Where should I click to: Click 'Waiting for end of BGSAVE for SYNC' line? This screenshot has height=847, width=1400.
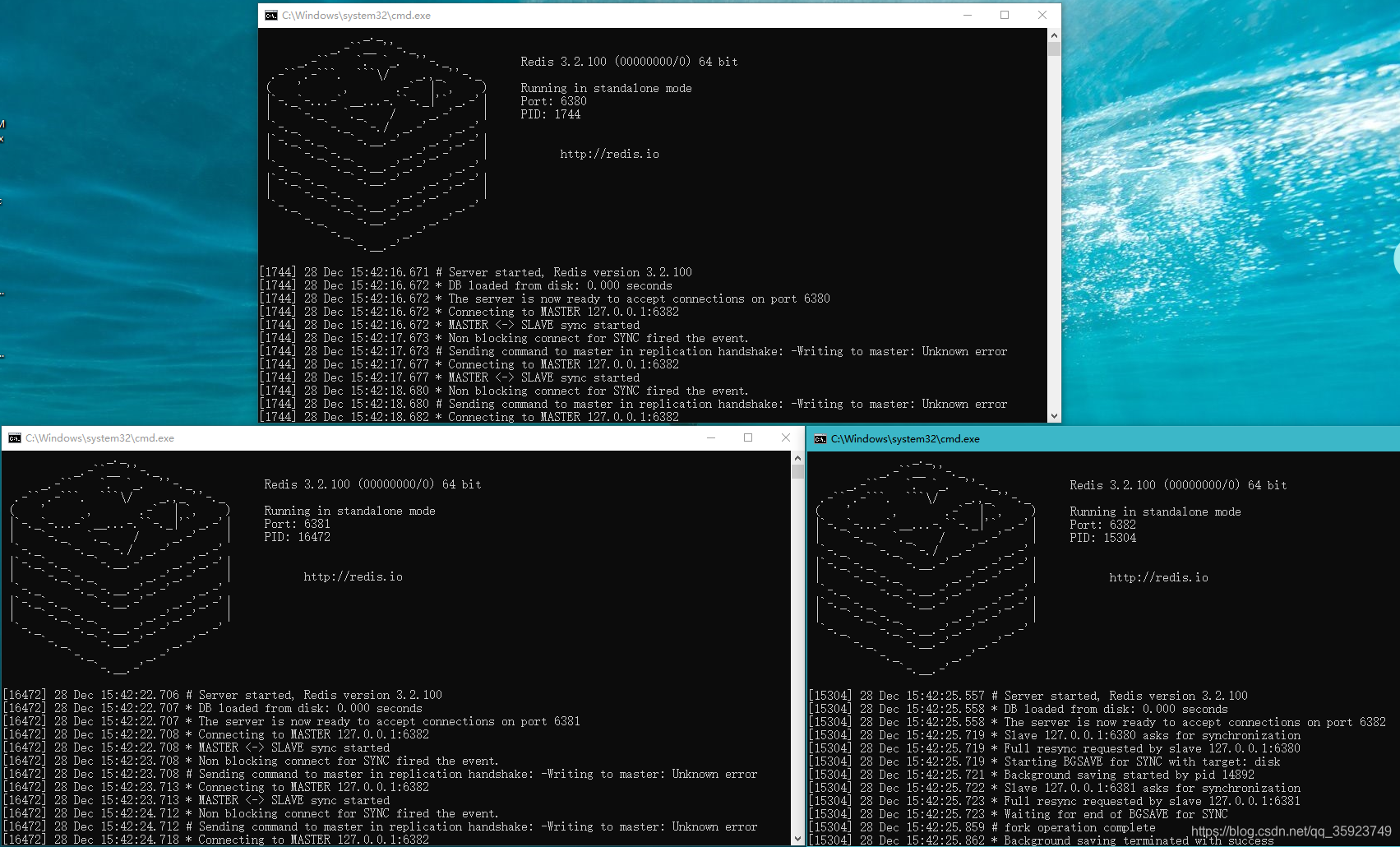(x=1019, y=814)
